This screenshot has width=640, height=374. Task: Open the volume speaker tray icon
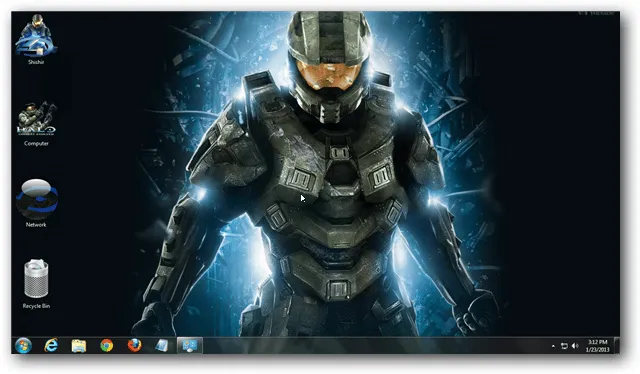pos(575,346)
